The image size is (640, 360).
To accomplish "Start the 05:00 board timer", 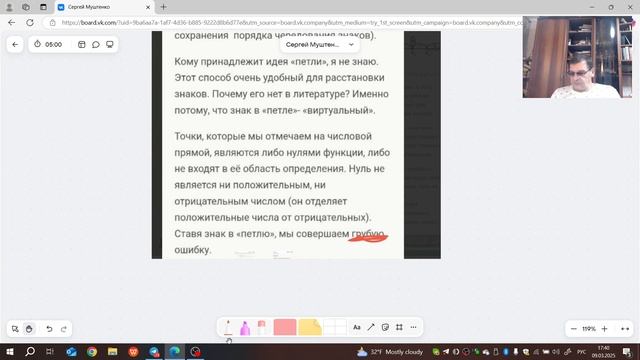I will click(x=48, y=44).
